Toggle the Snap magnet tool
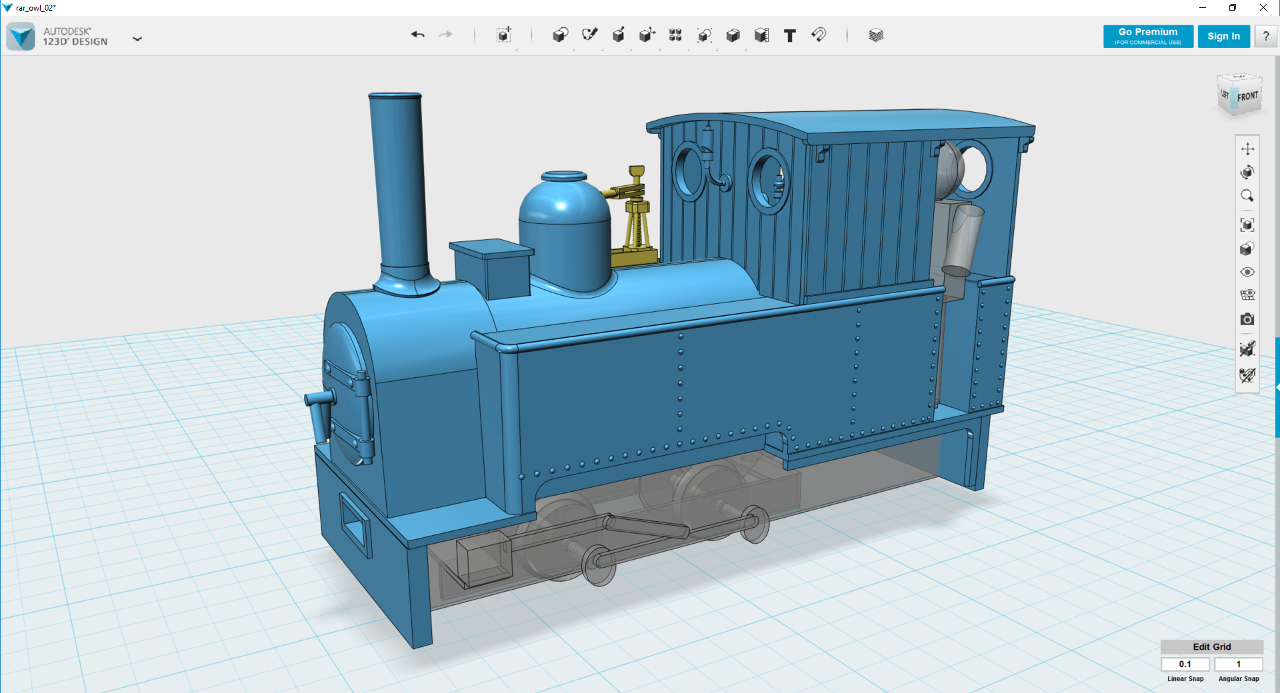Viewport: 1280px width, 693px height. (x=818, y=35)
